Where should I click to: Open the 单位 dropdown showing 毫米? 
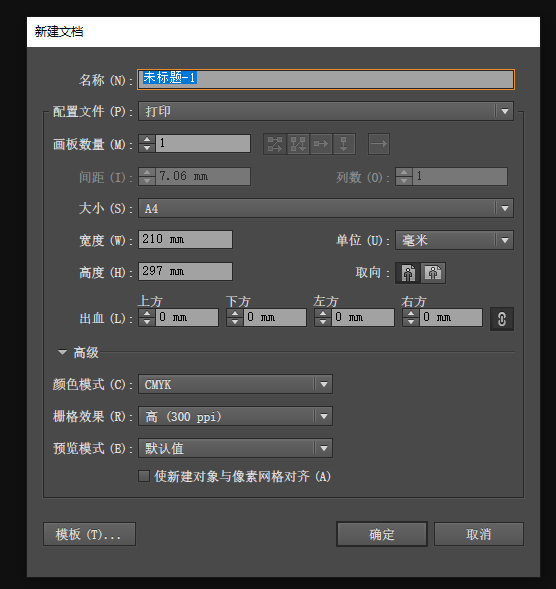[454, 240]
